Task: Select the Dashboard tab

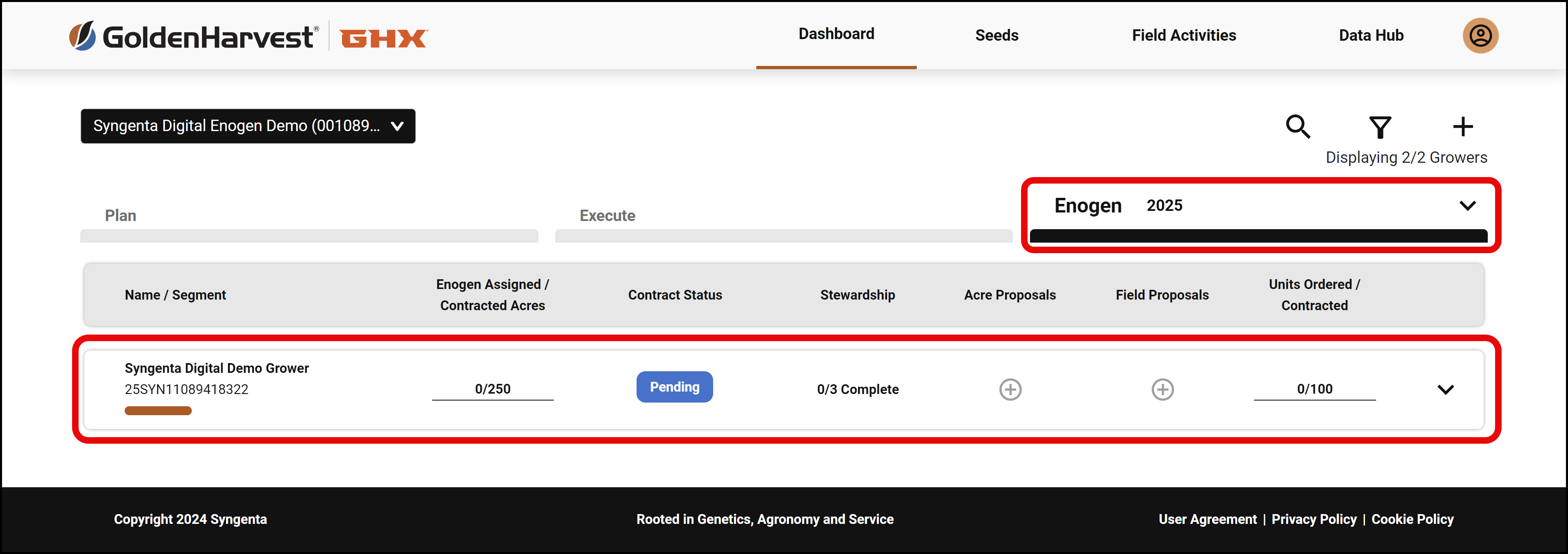Action: coord(836,34)
